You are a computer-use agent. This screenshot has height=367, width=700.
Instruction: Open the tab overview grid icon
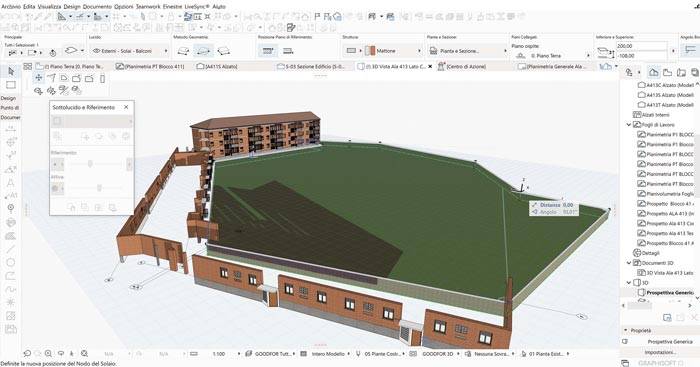point(28,66)
